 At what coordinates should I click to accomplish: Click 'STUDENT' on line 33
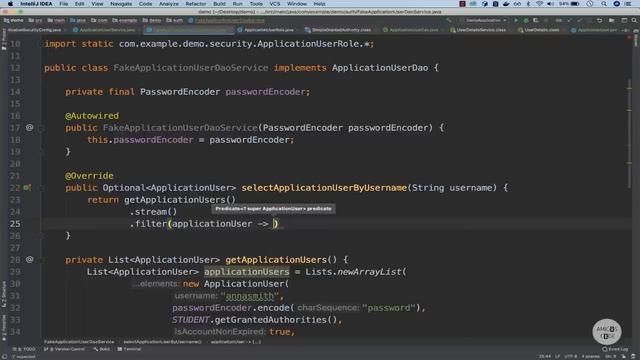[190, 320]
